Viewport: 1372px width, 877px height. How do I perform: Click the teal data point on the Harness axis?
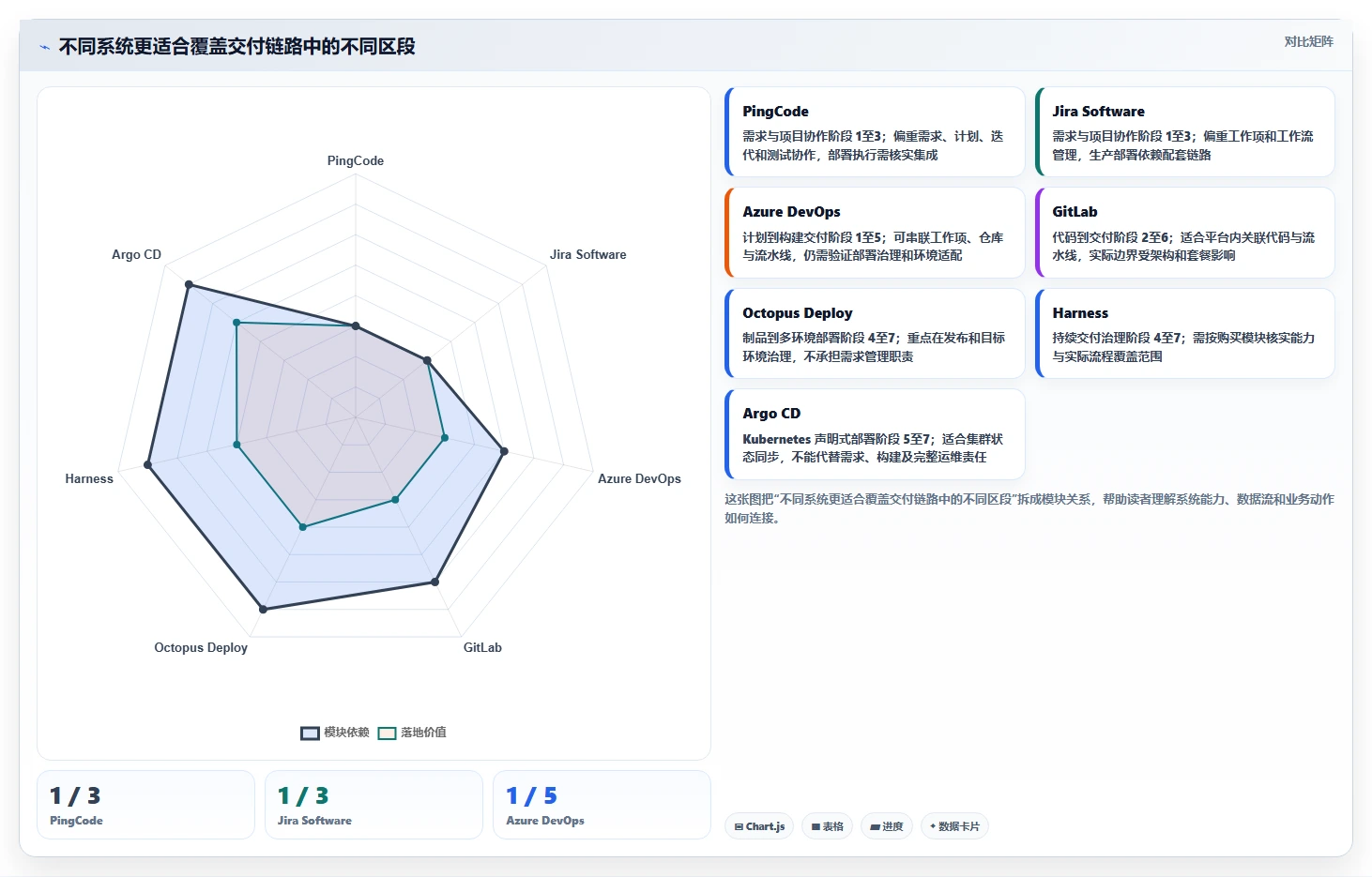pyautogui.click(x=236, y=445)
